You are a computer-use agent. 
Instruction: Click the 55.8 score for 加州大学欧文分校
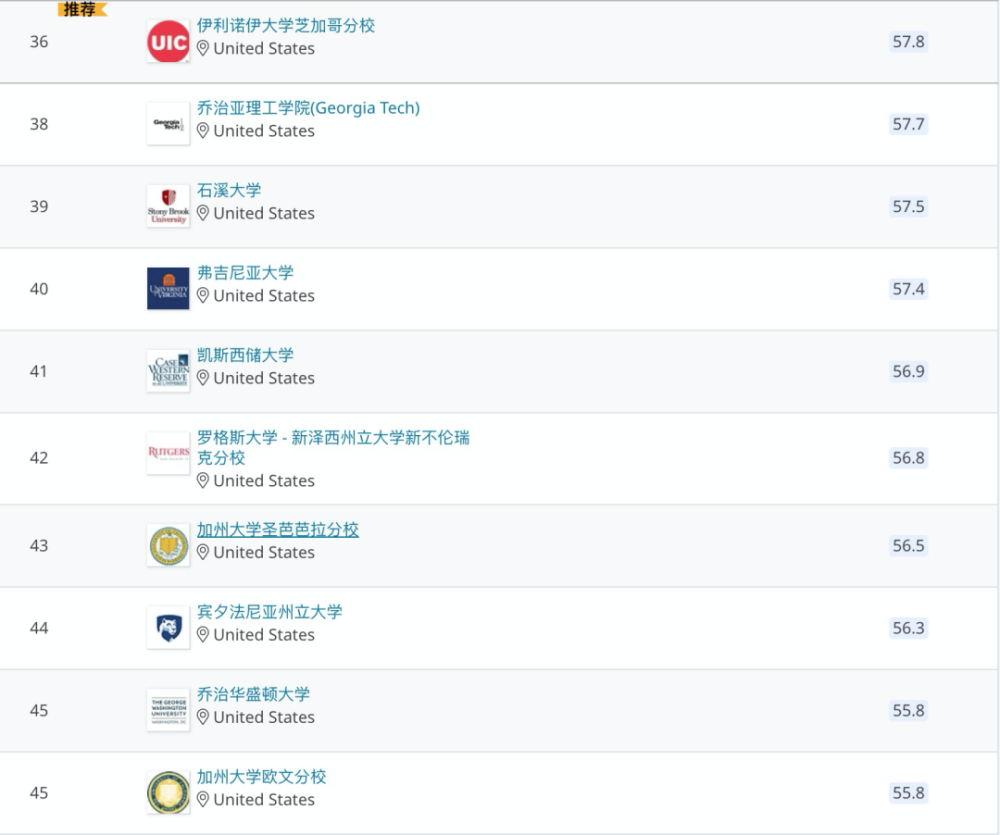[908, 793]
